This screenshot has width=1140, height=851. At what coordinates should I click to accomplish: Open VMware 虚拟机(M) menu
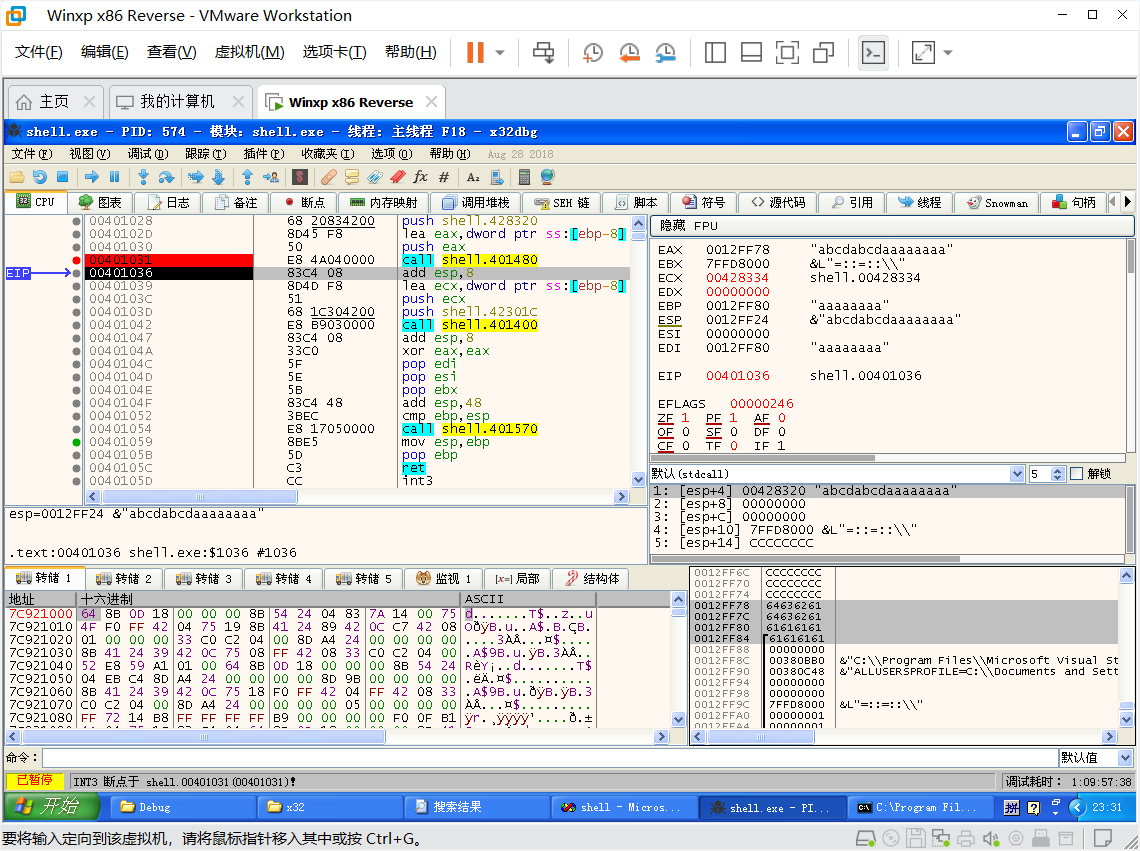249,52
